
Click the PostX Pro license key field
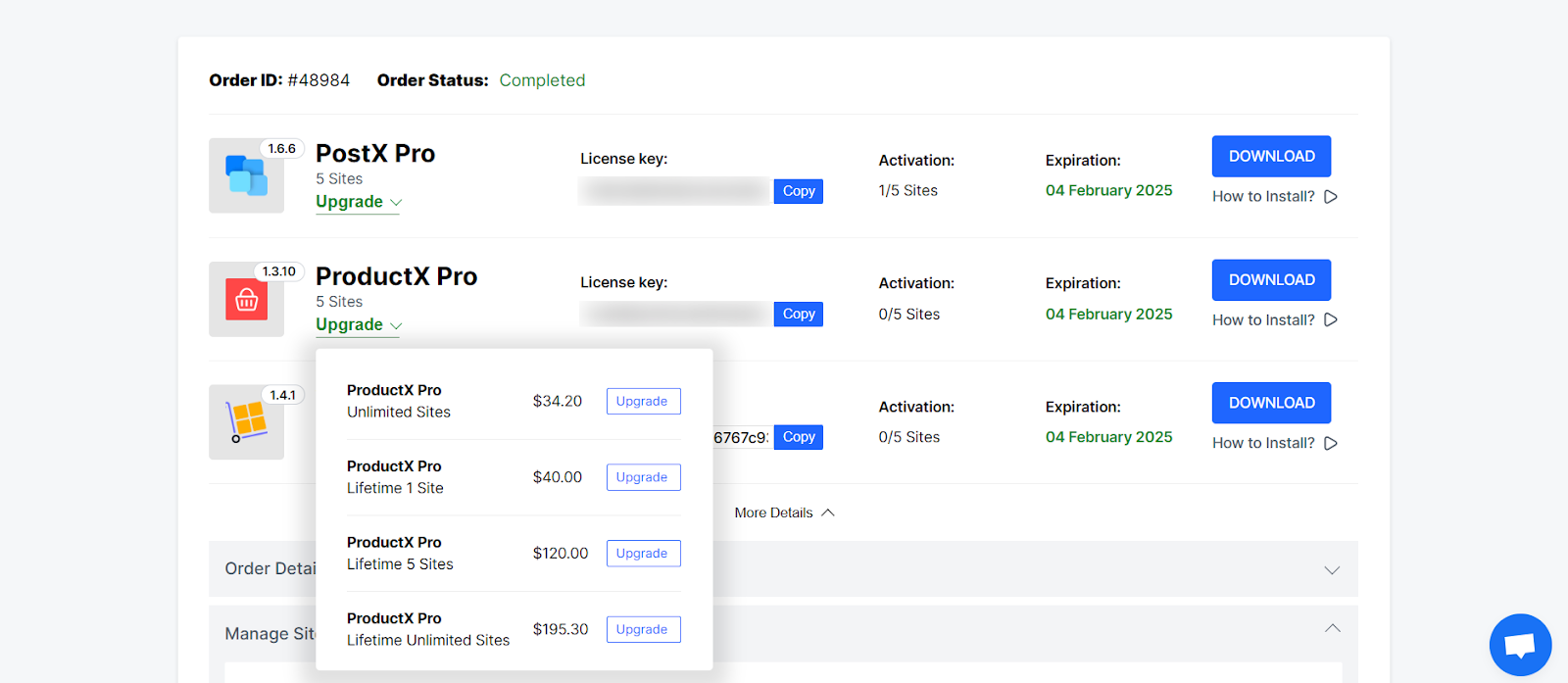(x=675, y=191)
